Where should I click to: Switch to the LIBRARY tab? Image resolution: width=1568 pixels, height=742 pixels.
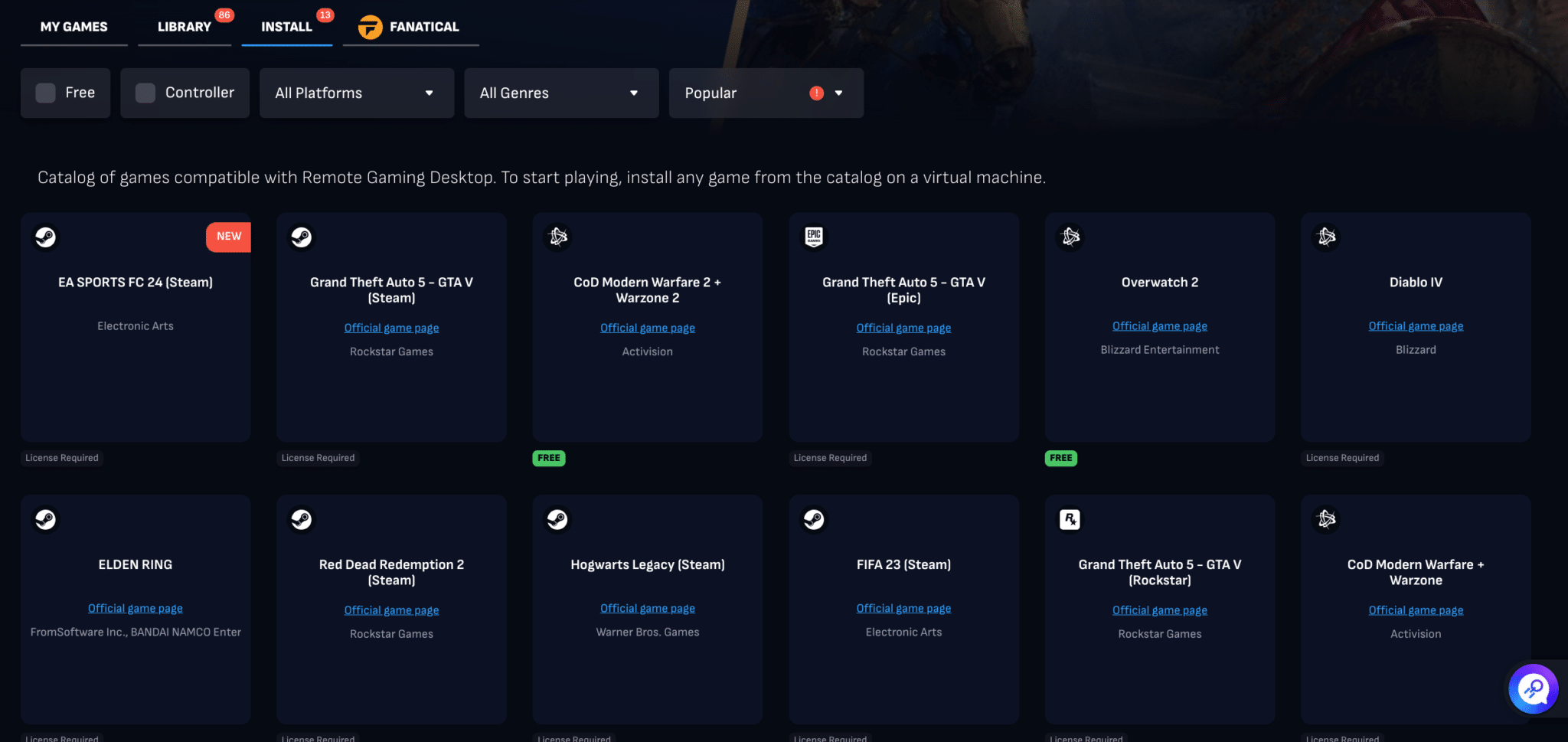click(184, 26)
